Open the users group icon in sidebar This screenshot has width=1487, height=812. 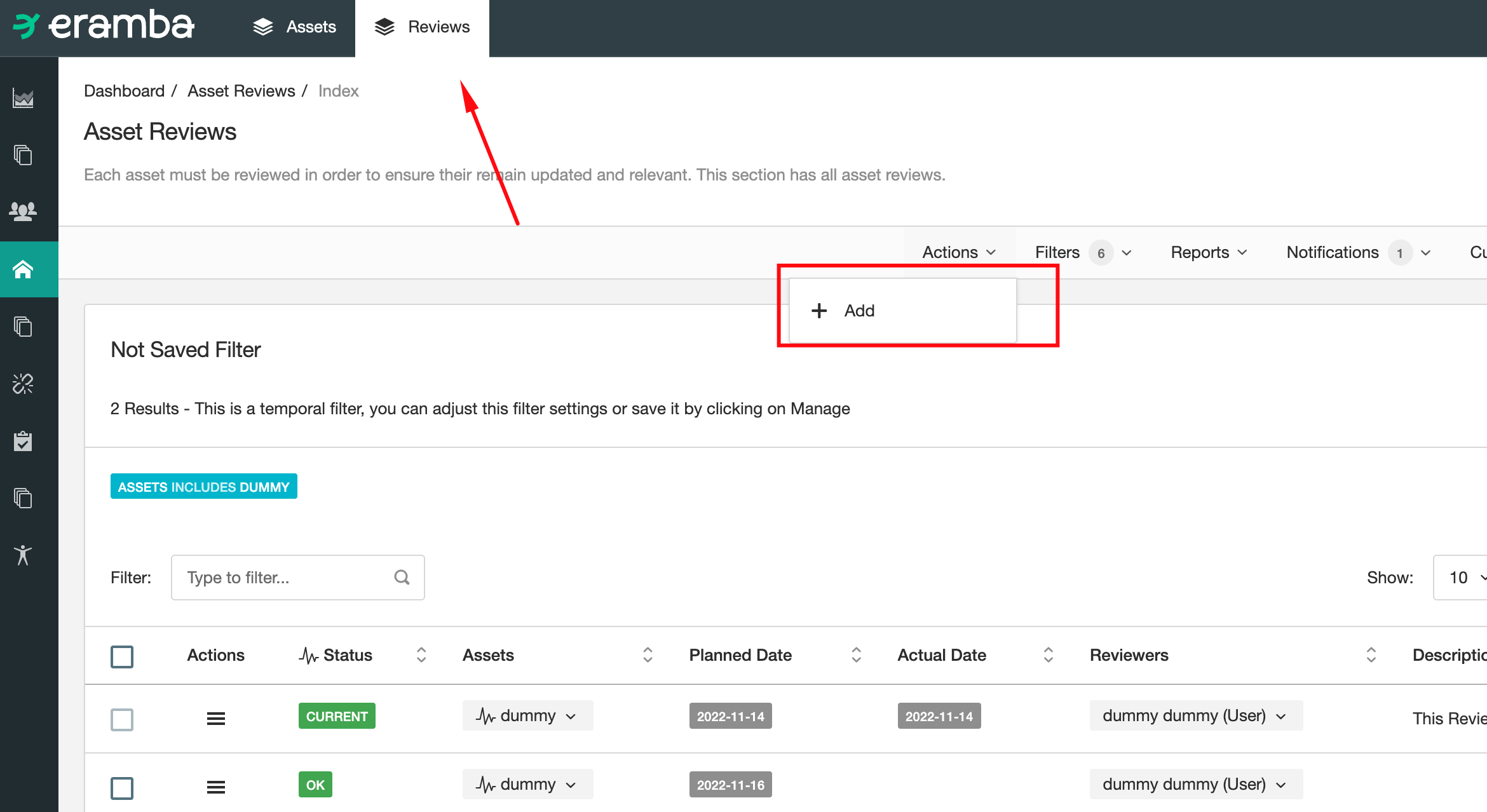[23, 212]
